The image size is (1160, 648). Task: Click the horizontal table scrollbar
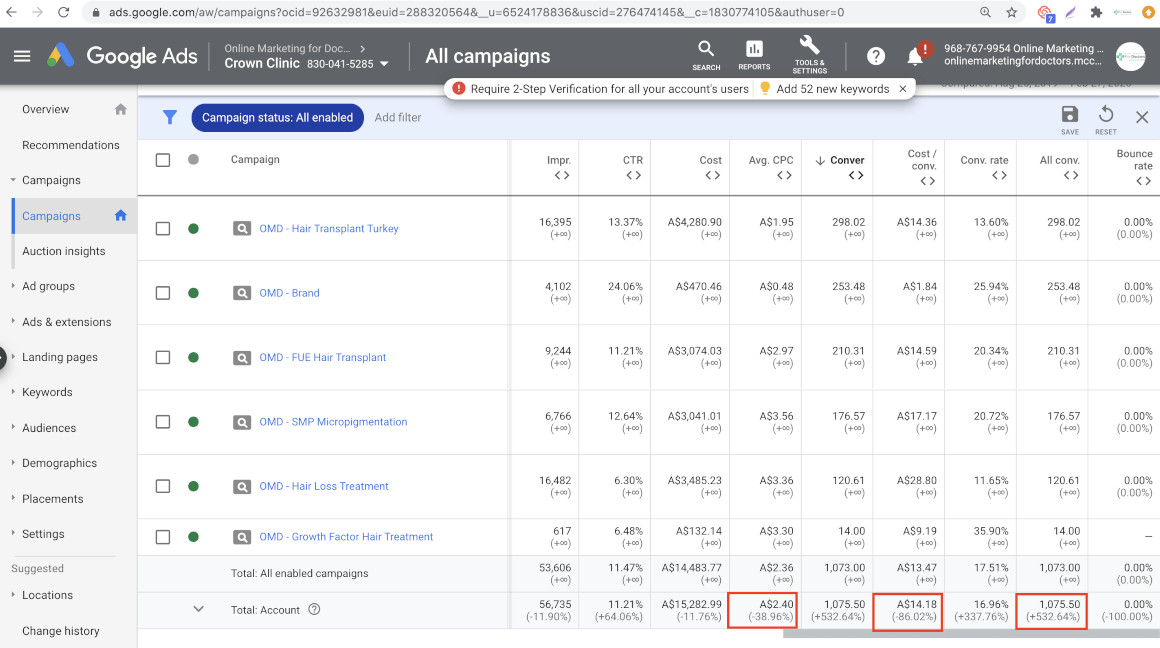tap(971, 633)
